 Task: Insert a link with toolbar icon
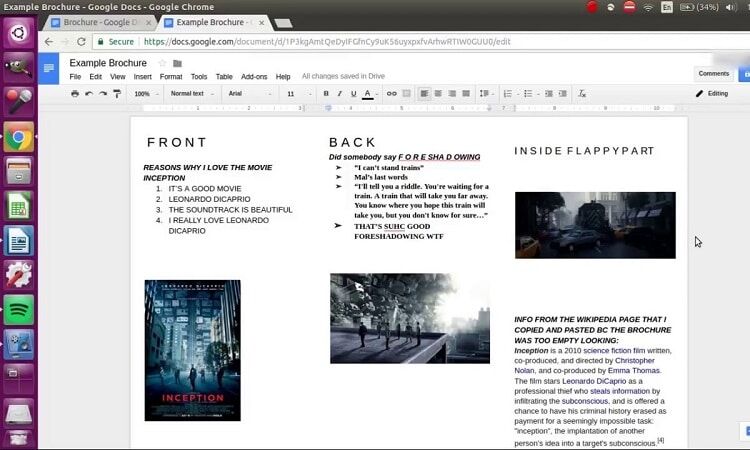(392, 94)
